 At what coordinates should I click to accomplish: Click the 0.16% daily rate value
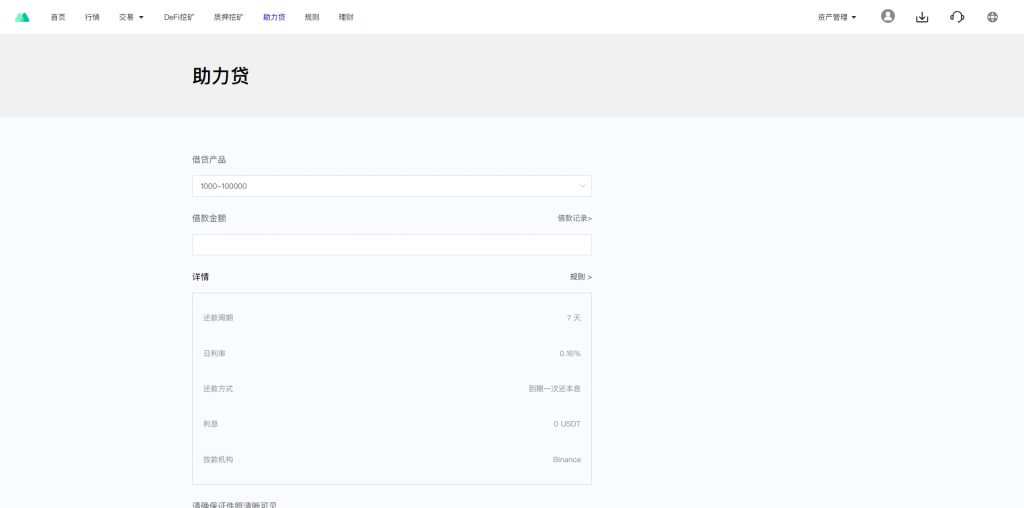point(569,353)
